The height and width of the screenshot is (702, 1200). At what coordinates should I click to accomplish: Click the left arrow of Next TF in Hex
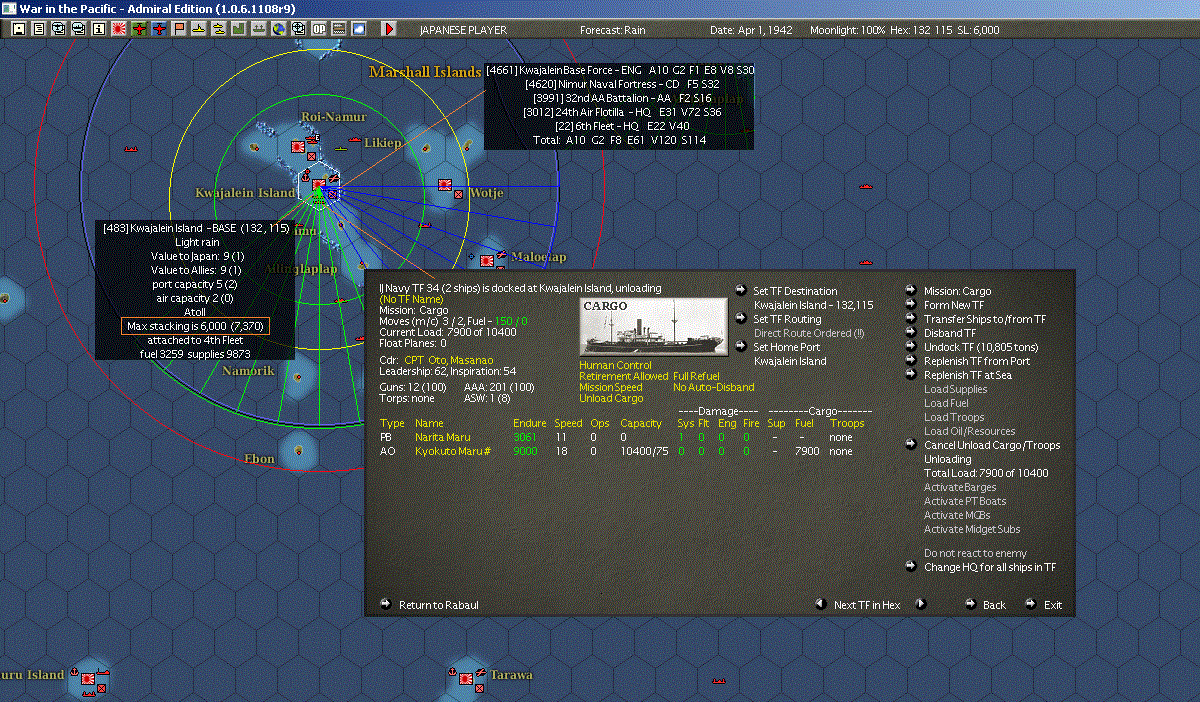tap(819, 604)
